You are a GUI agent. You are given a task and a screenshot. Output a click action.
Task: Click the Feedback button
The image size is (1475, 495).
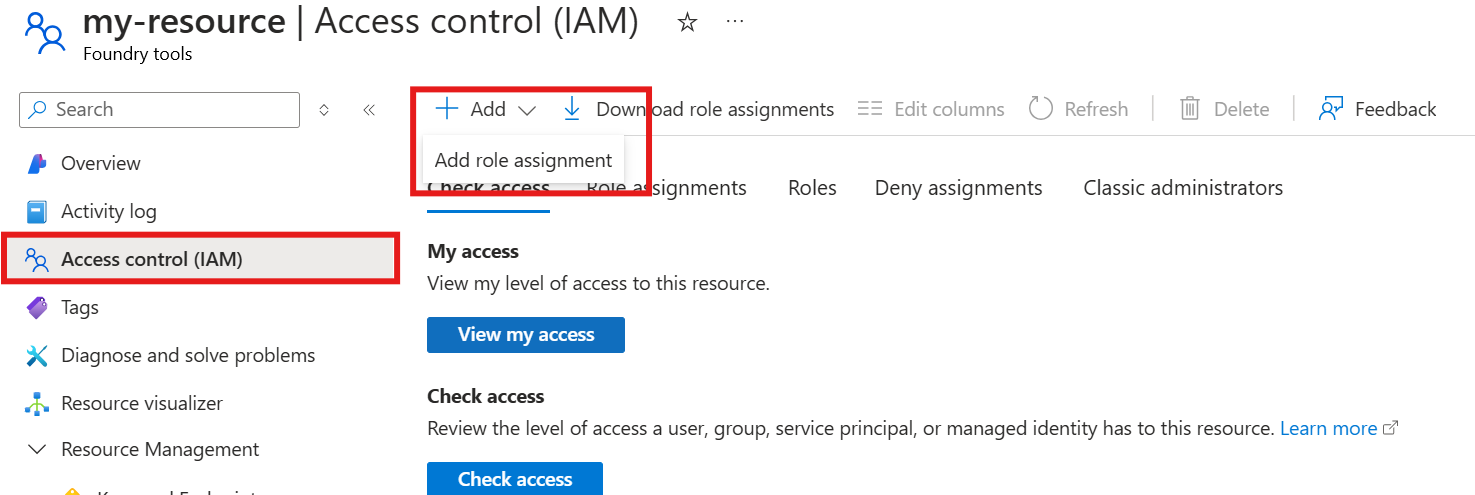(x=1377, y=109)
